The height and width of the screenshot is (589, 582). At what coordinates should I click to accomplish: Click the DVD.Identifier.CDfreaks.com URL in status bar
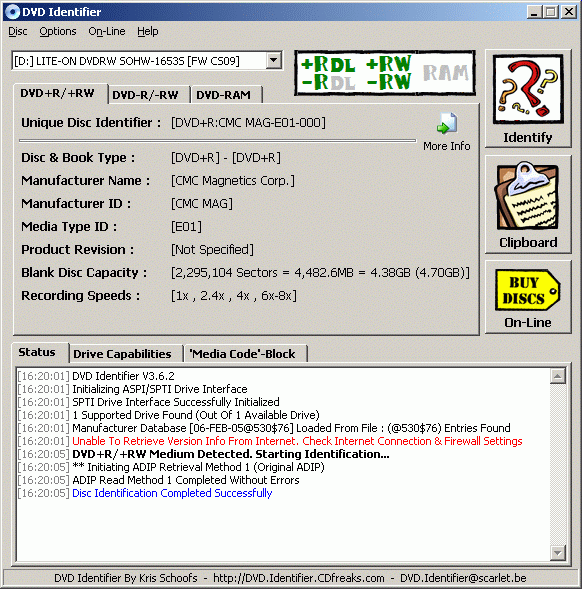299,578
